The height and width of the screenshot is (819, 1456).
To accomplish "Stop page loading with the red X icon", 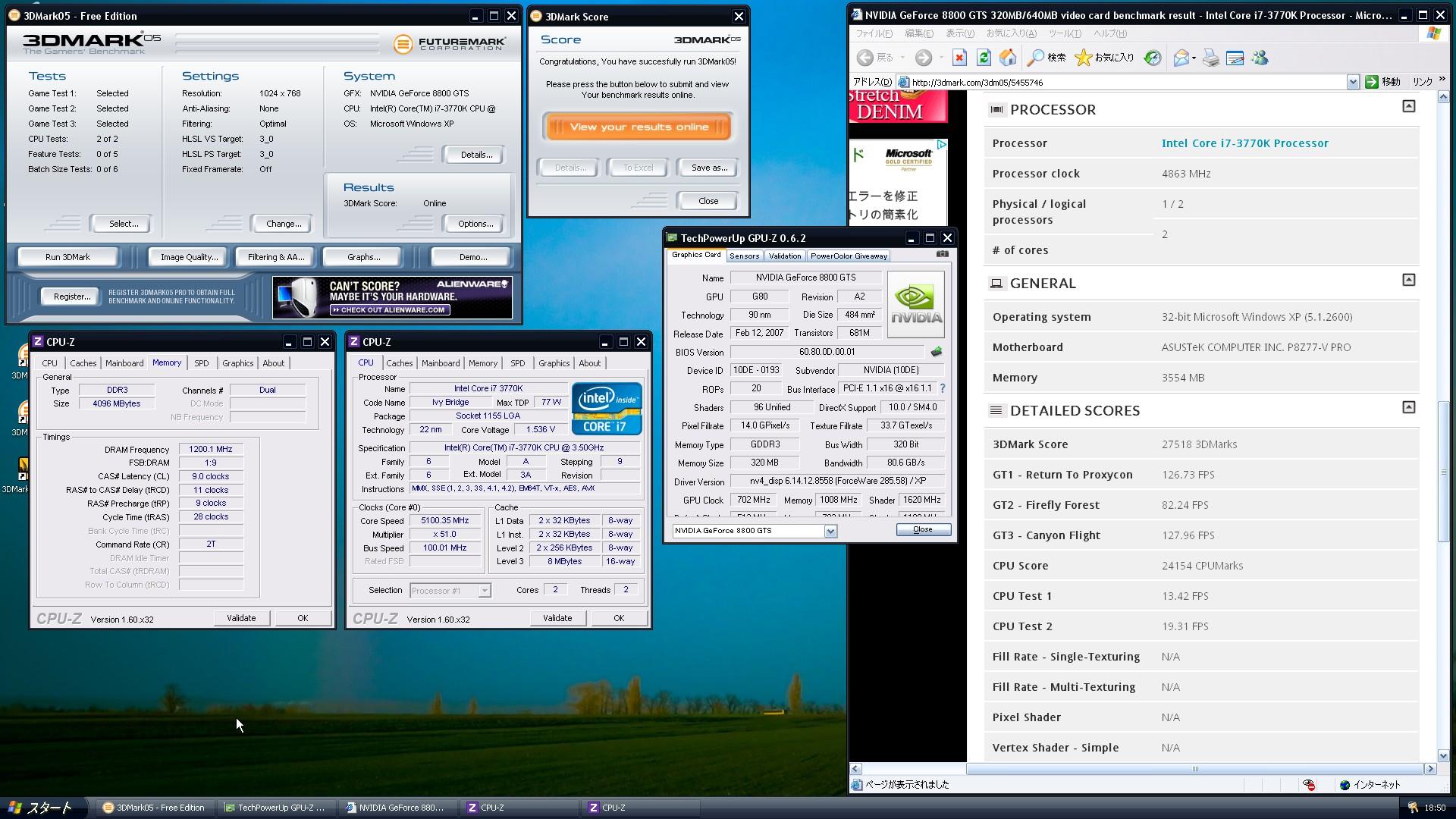I will pyautogui.click(x=959, y=58).
